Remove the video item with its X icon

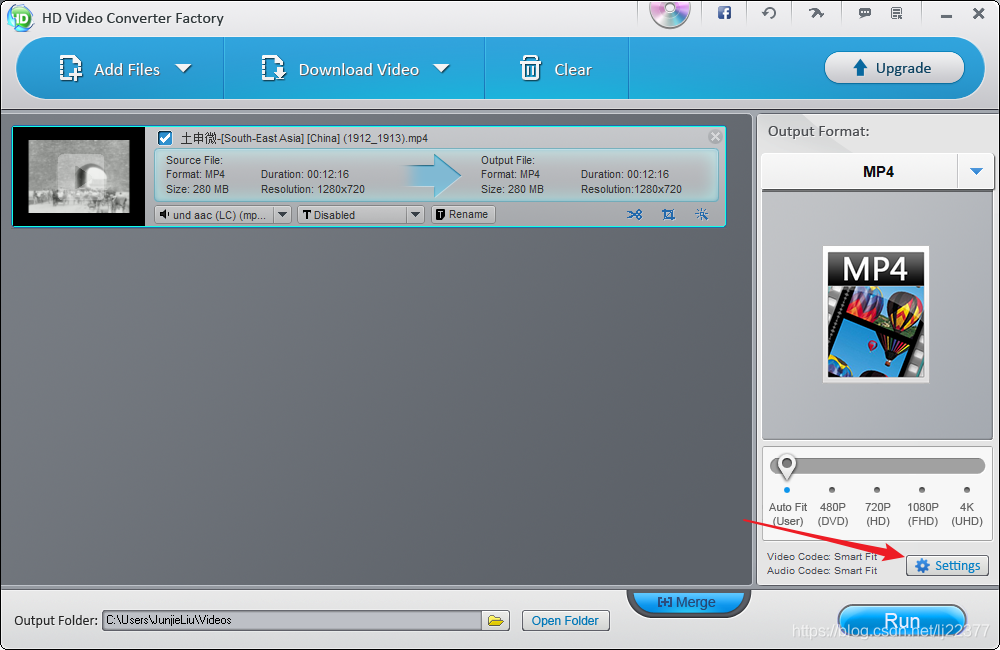715,137
